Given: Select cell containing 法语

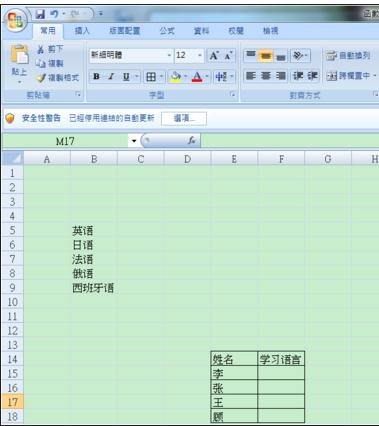Looking at the screenshot, I should coord(94,259).
